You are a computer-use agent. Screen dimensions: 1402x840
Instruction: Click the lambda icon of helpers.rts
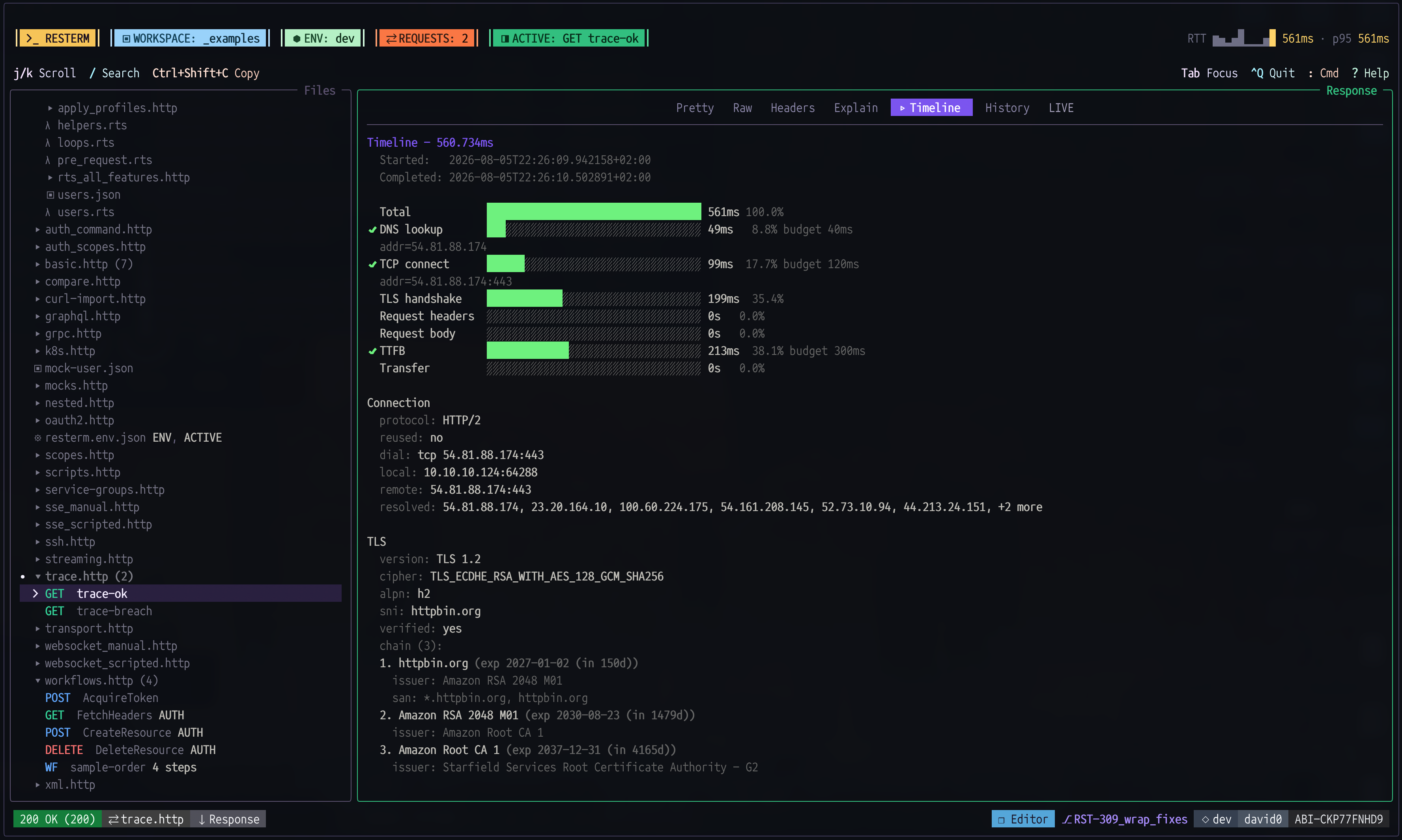[48, 125]
